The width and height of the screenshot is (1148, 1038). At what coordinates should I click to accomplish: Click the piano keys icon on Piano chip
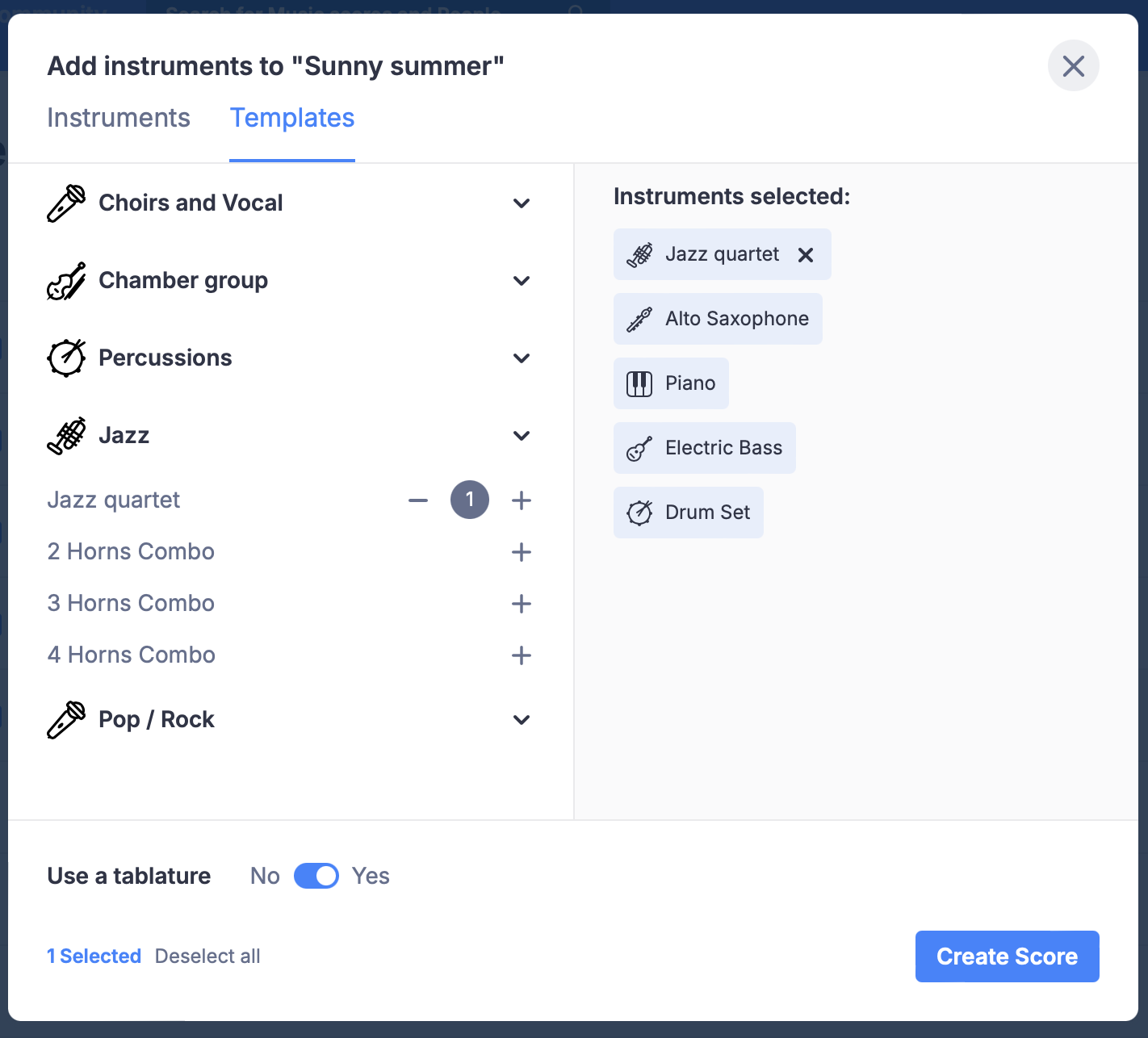(639, 383)
